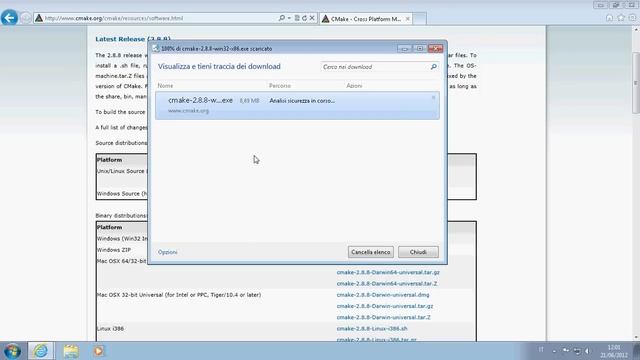Click the taskbar clock and date
This screenshot has width=640, height=360.
tap(614, 351)
